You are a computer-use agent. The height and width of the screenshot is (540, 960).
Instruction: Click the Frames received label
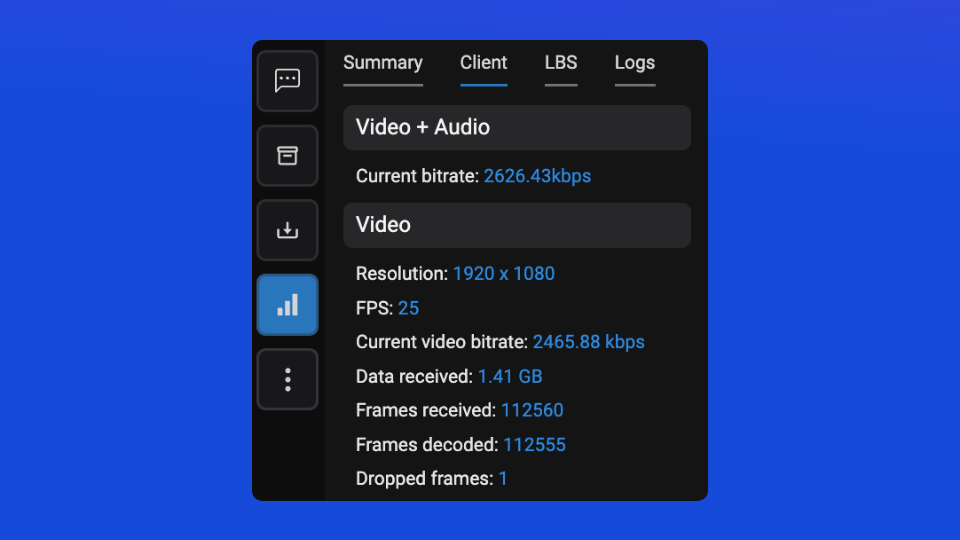pyautogui.click(x=426, y=410)
